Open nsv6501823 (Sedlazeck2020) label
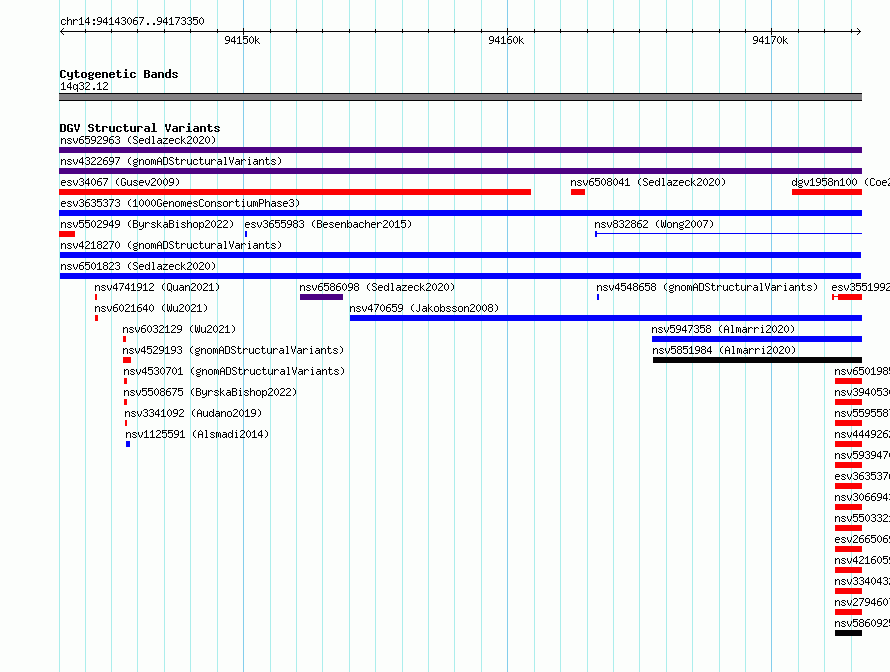890x672 pixels. 138,266
